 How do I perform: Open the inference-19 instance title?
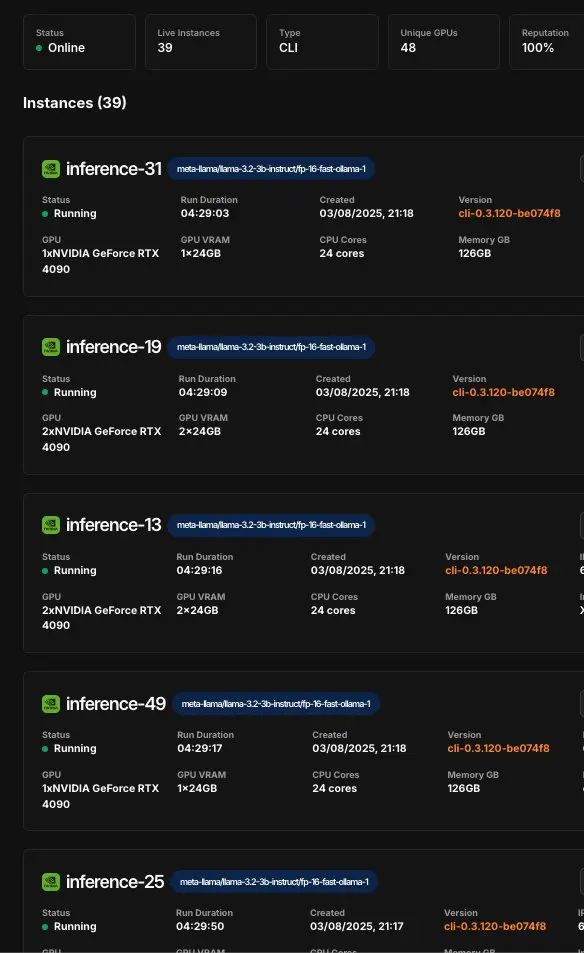click(114, 347)
